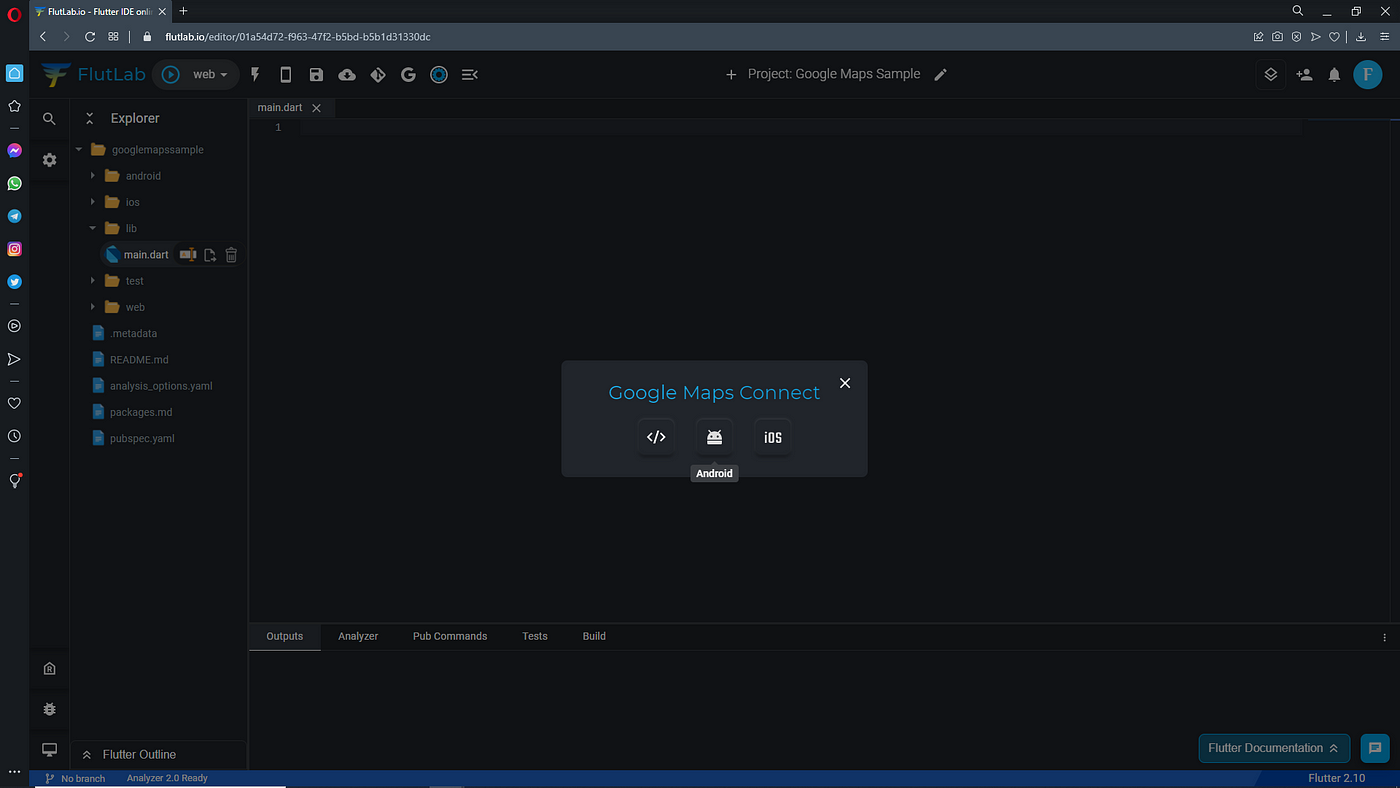This screenshot has height=788, width=1400.
Task: Switch to the Analyzer tab
Action: click(358, 636)
